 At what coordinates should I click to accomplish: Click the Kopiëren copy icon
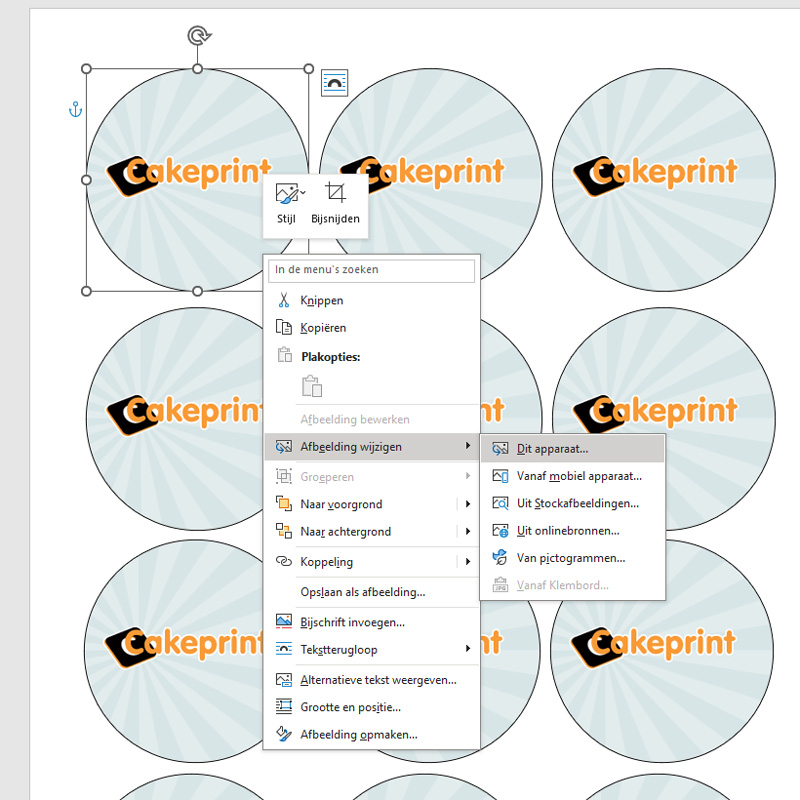pos(284,327)
